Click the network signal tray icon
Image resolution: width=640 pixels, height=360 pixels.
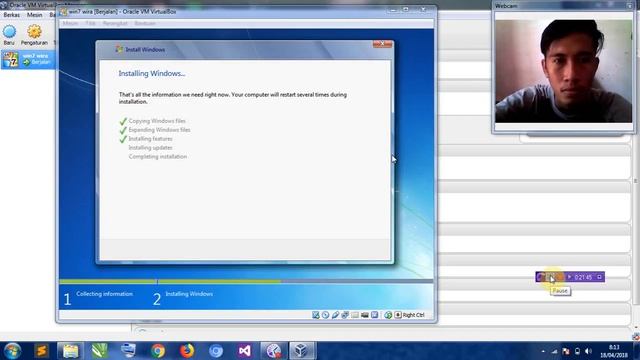(554, 351)
